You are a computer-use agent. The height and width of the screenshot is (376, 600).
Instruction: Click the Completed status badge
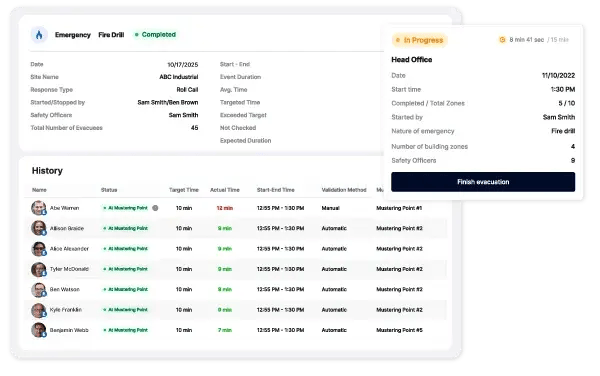click(155, 34)
